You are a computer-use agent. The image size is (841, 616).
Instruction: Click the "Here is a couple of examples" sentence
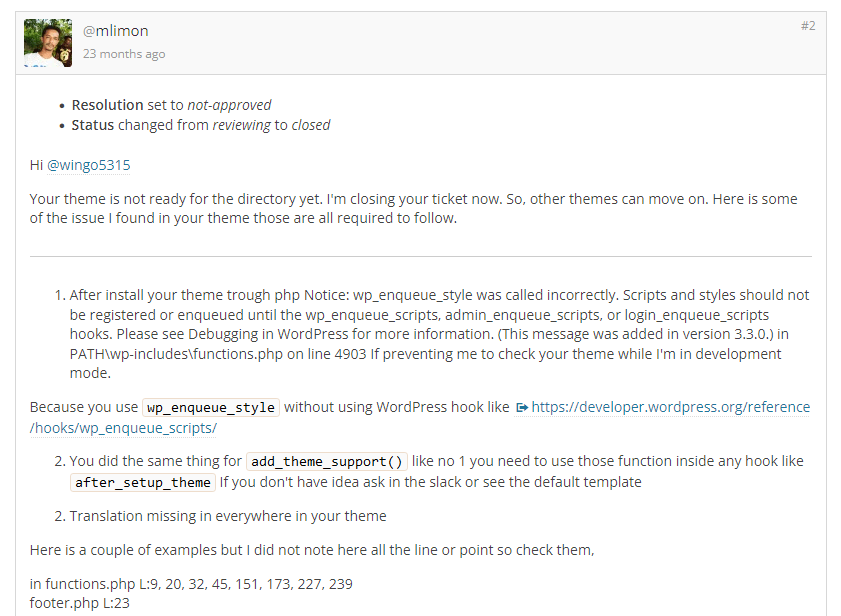[x=312, y=550]
